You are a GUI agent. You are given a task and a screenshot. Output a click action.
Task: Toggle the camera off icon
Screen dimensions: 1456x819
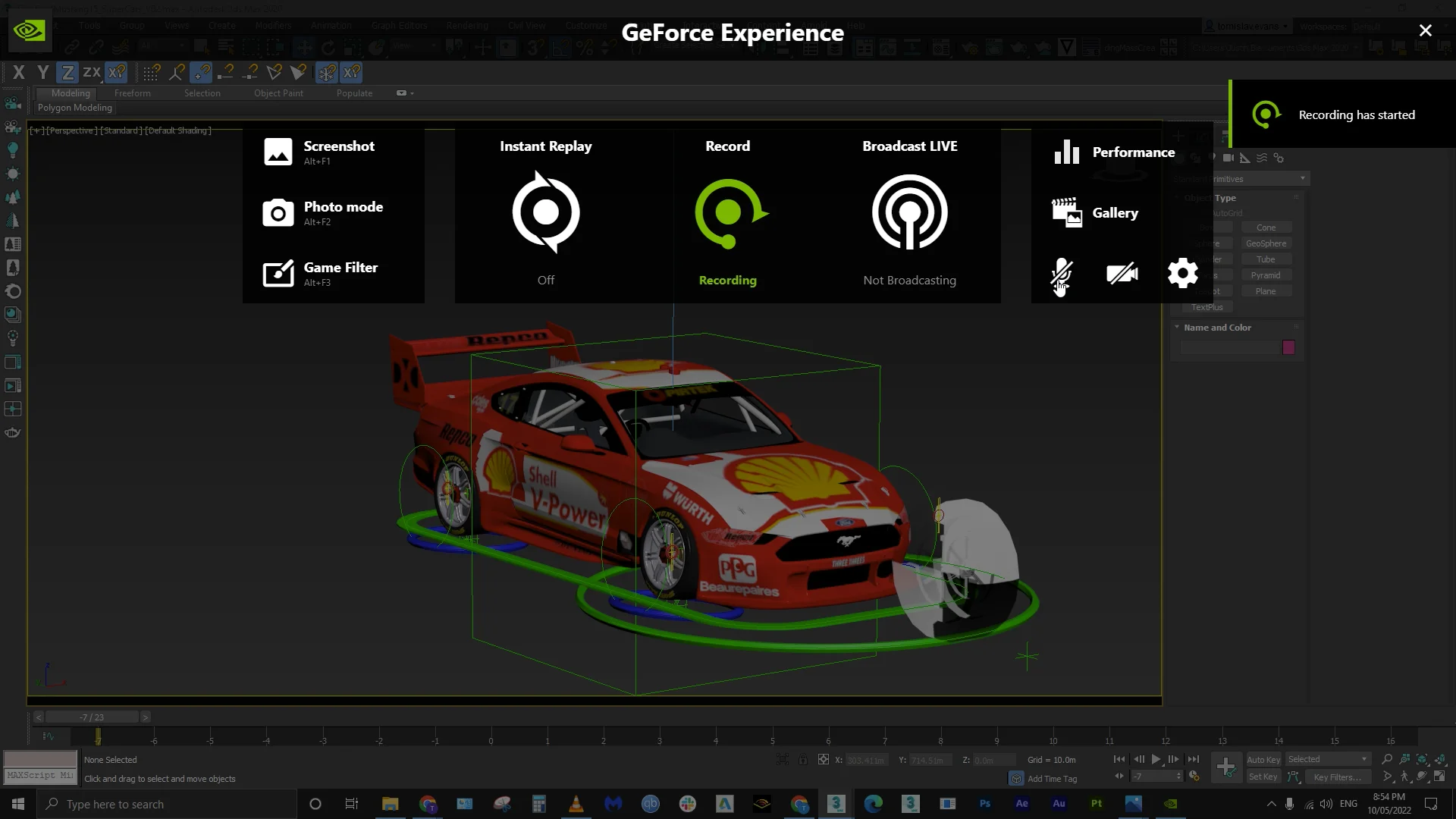pyautogui.click(x=1122, y=273)
